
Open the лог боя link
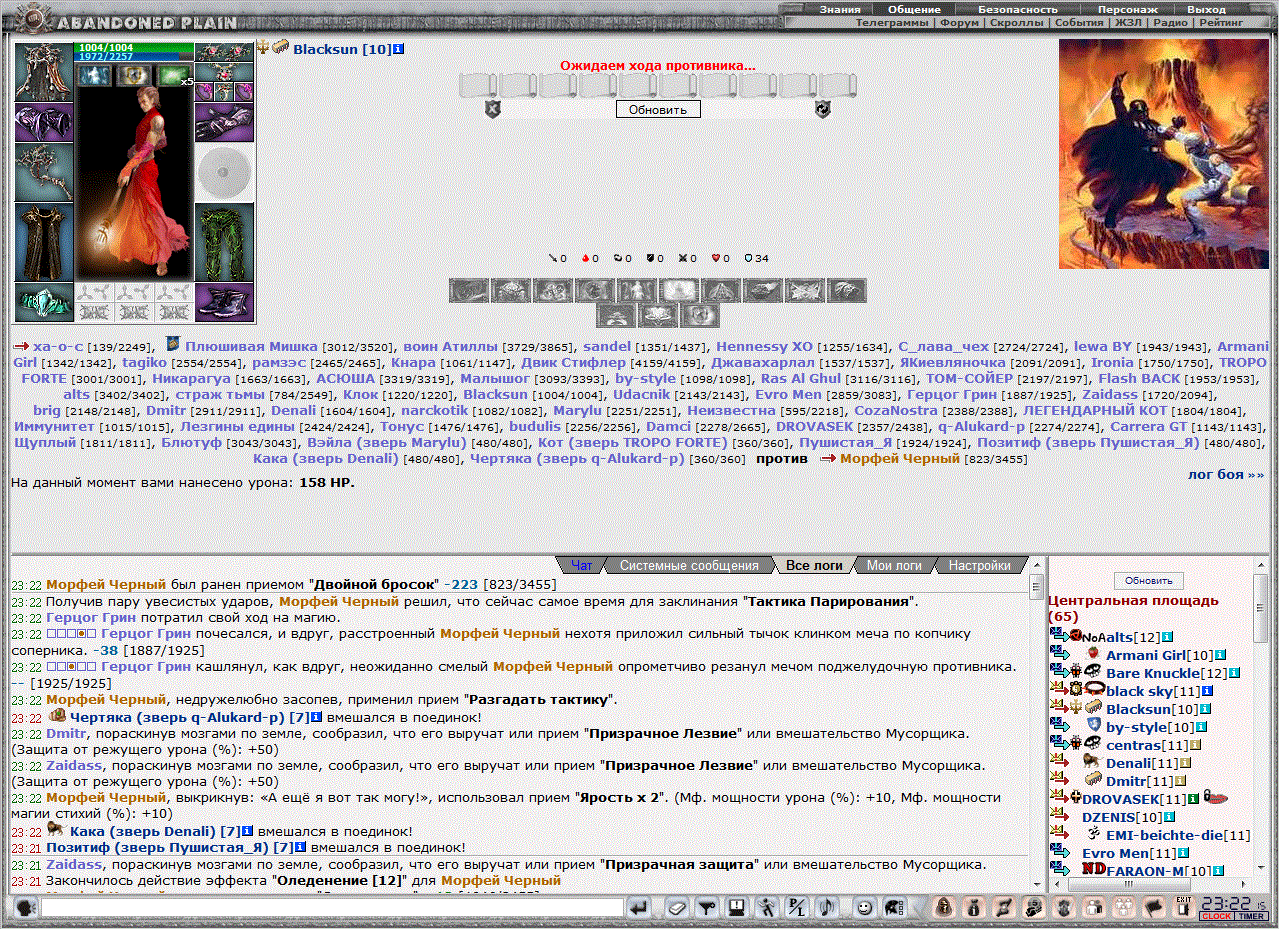tap(1226, 474)
